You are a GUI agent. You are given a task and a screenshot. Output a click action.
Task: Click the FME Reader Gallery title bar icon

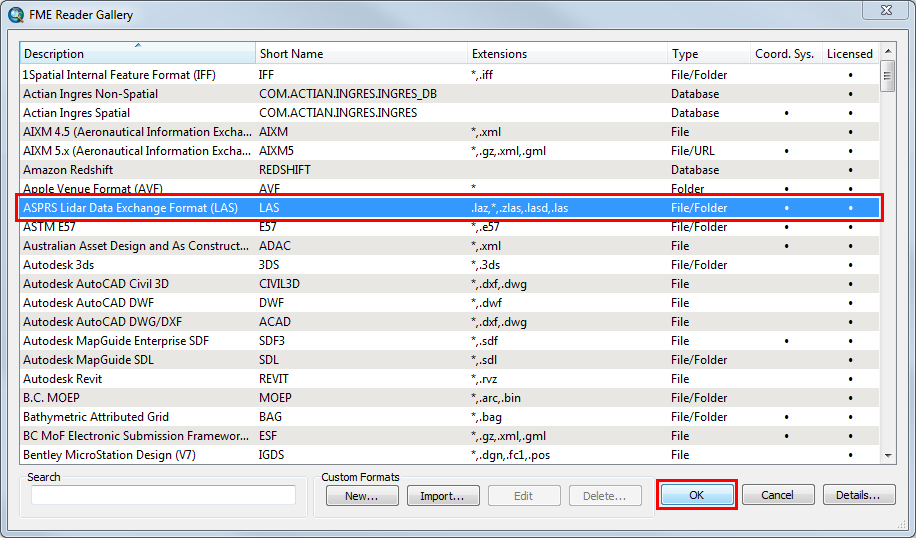click(16, 14)
